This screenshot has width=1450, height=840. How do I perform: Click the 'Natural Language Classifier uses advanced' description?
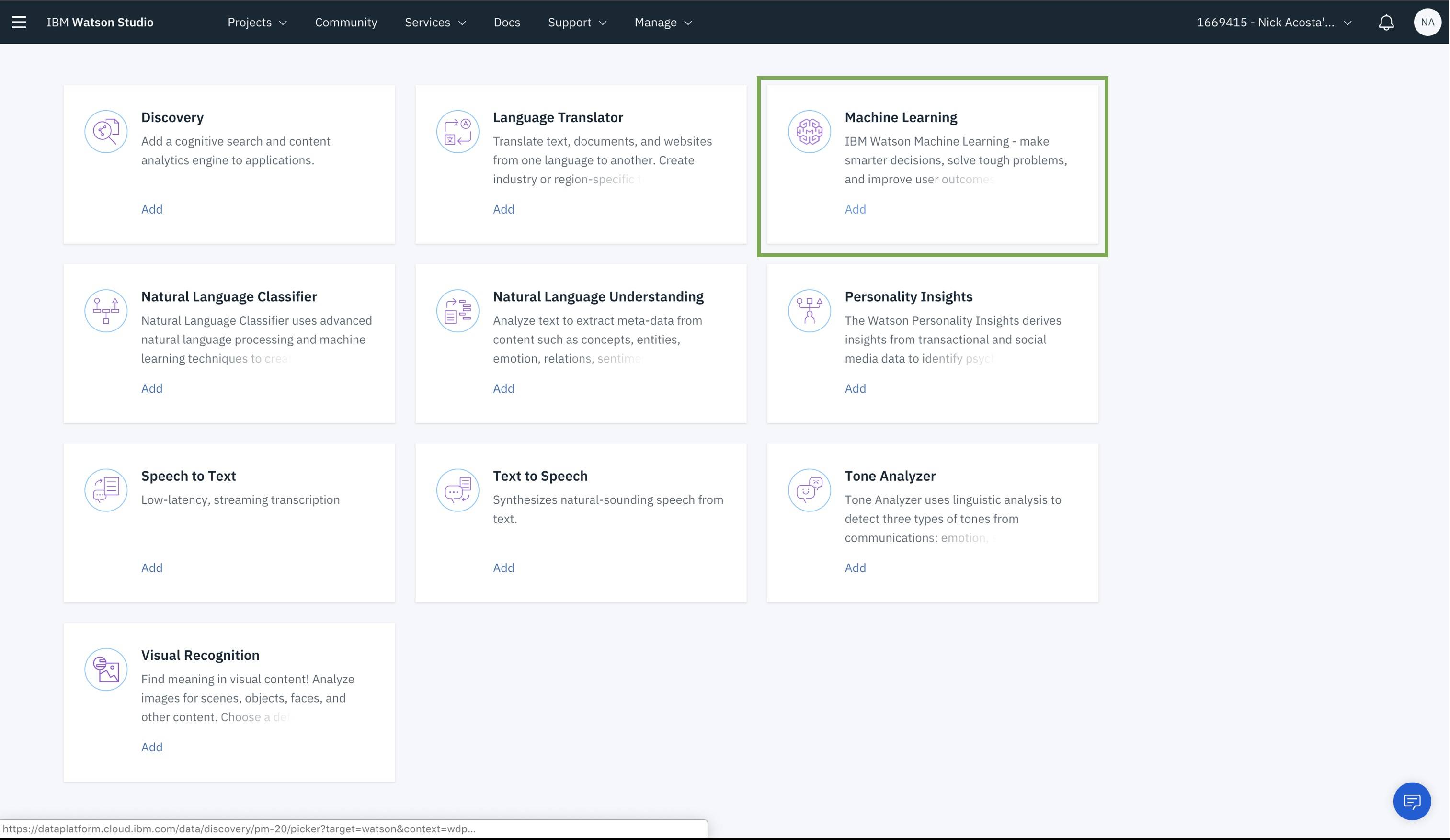[257, 340]
